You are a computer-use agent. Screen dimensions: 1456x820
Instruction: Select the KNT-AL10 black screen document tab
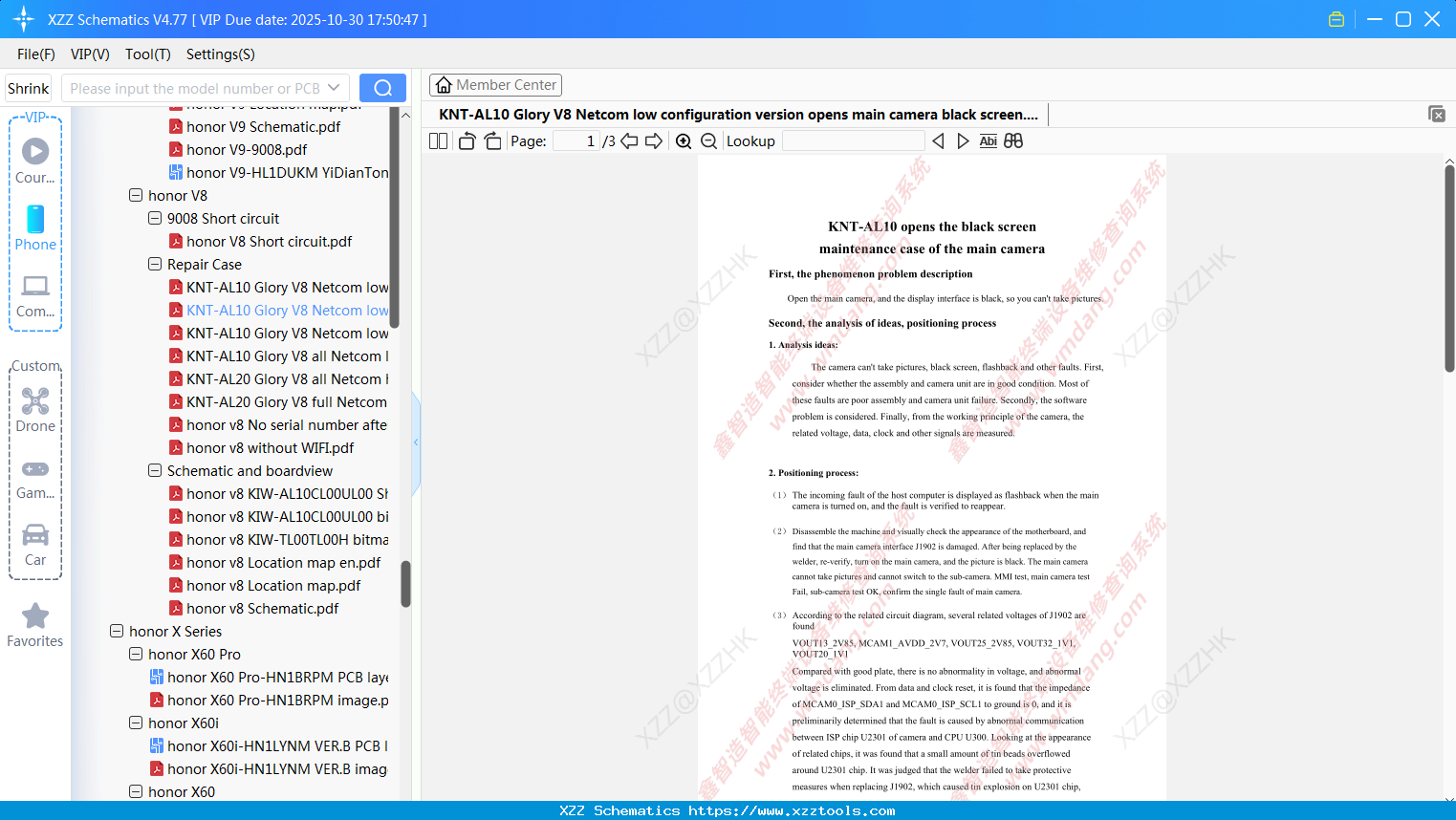[x=738, y=115]
